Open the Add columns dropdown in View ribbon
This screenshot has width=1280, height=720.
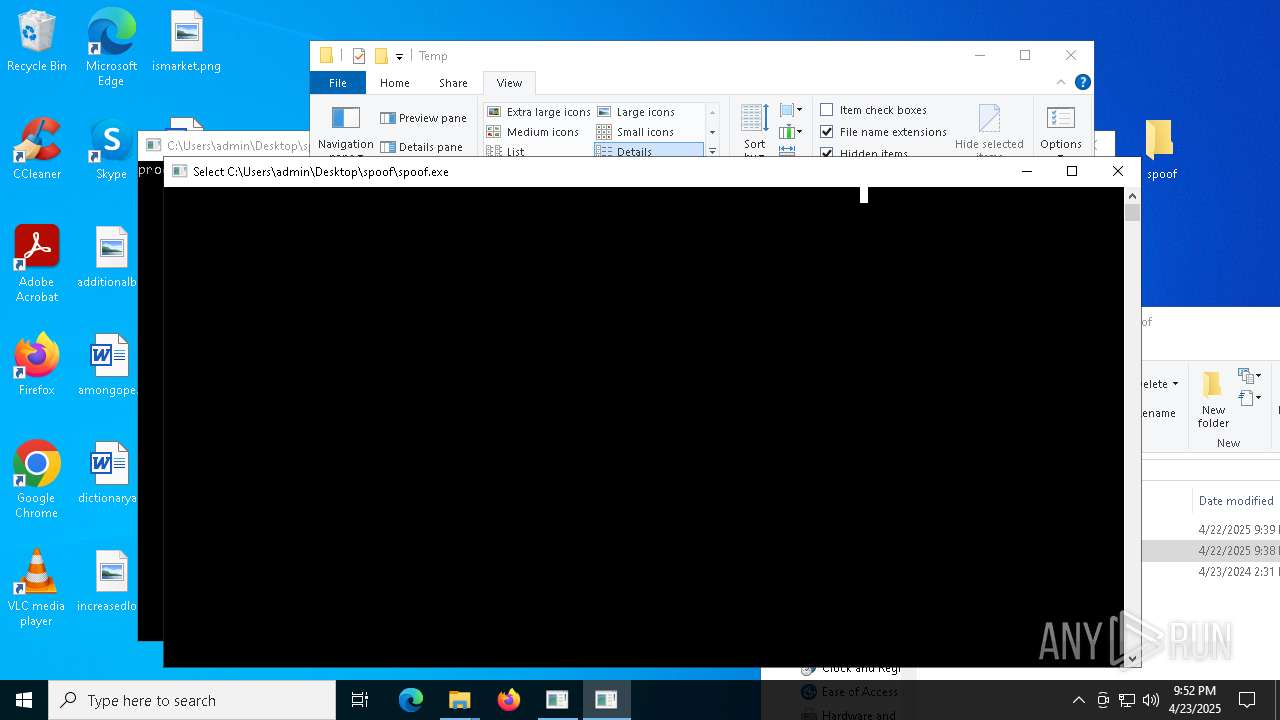(x=790, y=131)
